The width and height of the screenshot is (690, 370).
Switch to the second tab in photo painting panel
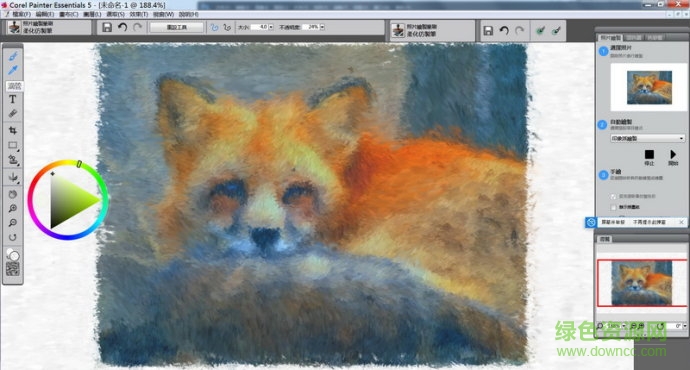coord(634,37)
